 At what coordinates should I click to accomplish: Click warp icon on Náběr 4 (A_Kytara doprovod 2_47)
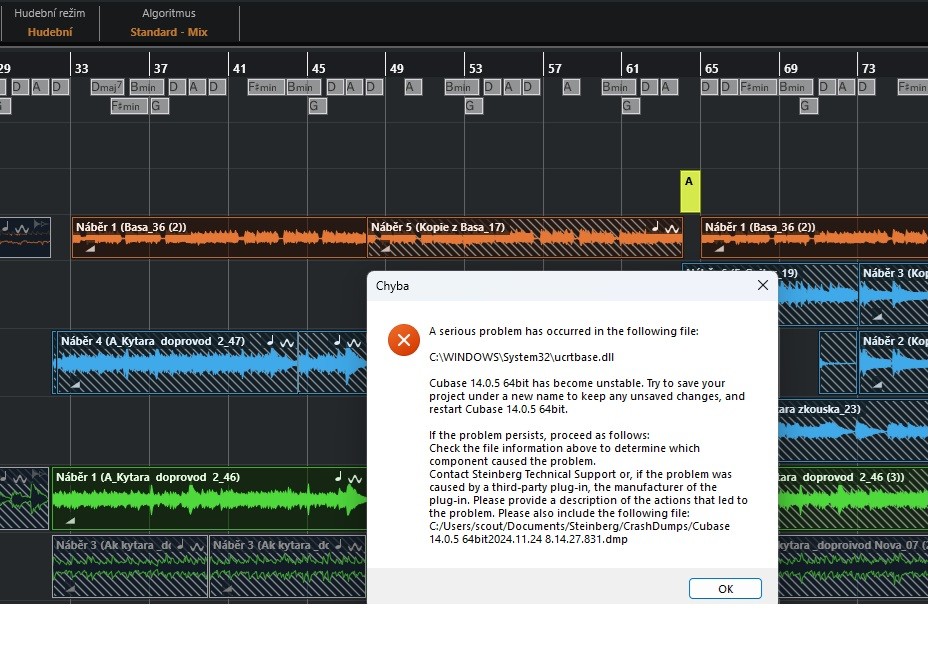pos(287,342)
